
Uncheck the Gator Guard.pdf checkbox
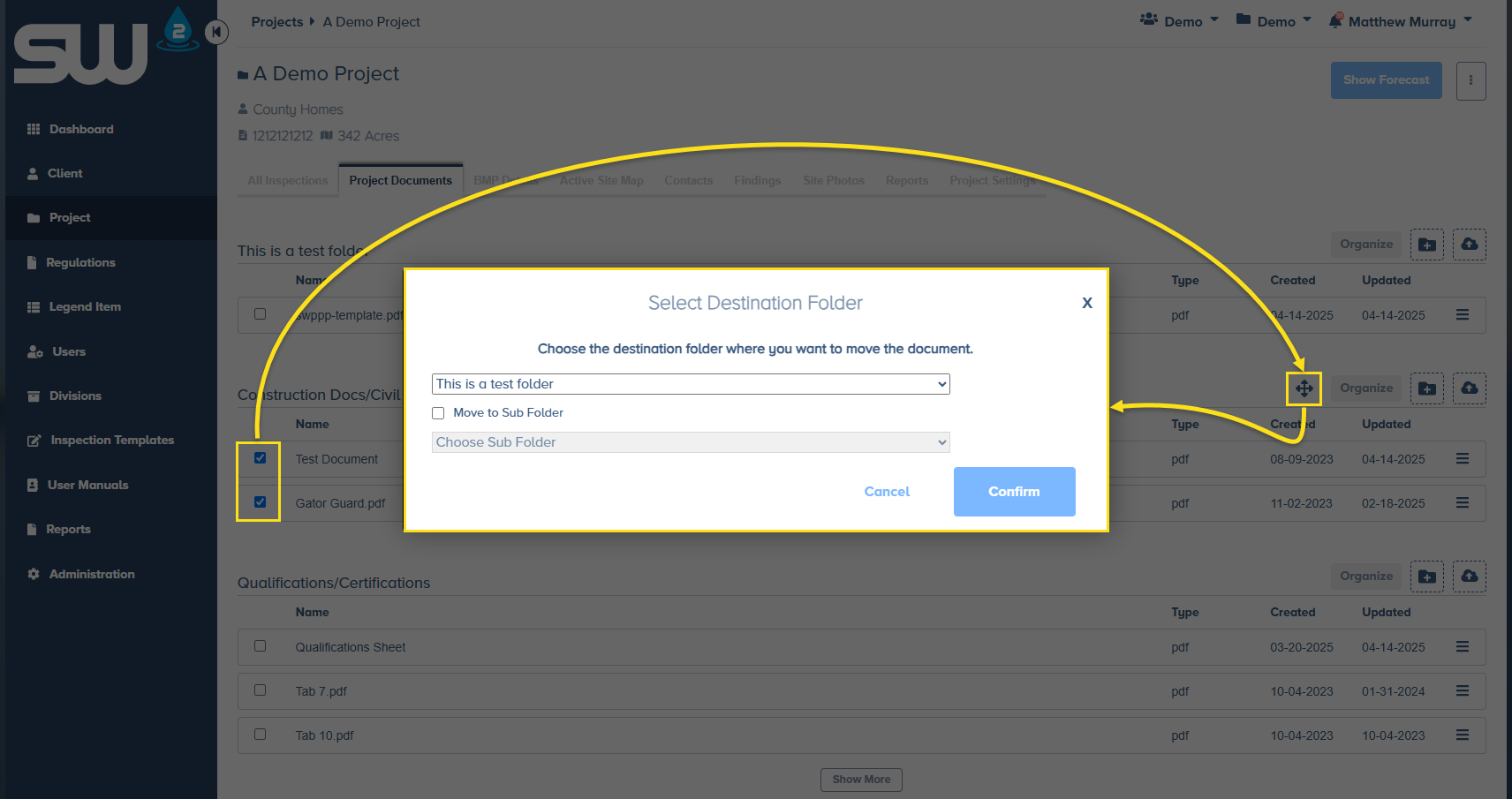[x=260, y=502]
